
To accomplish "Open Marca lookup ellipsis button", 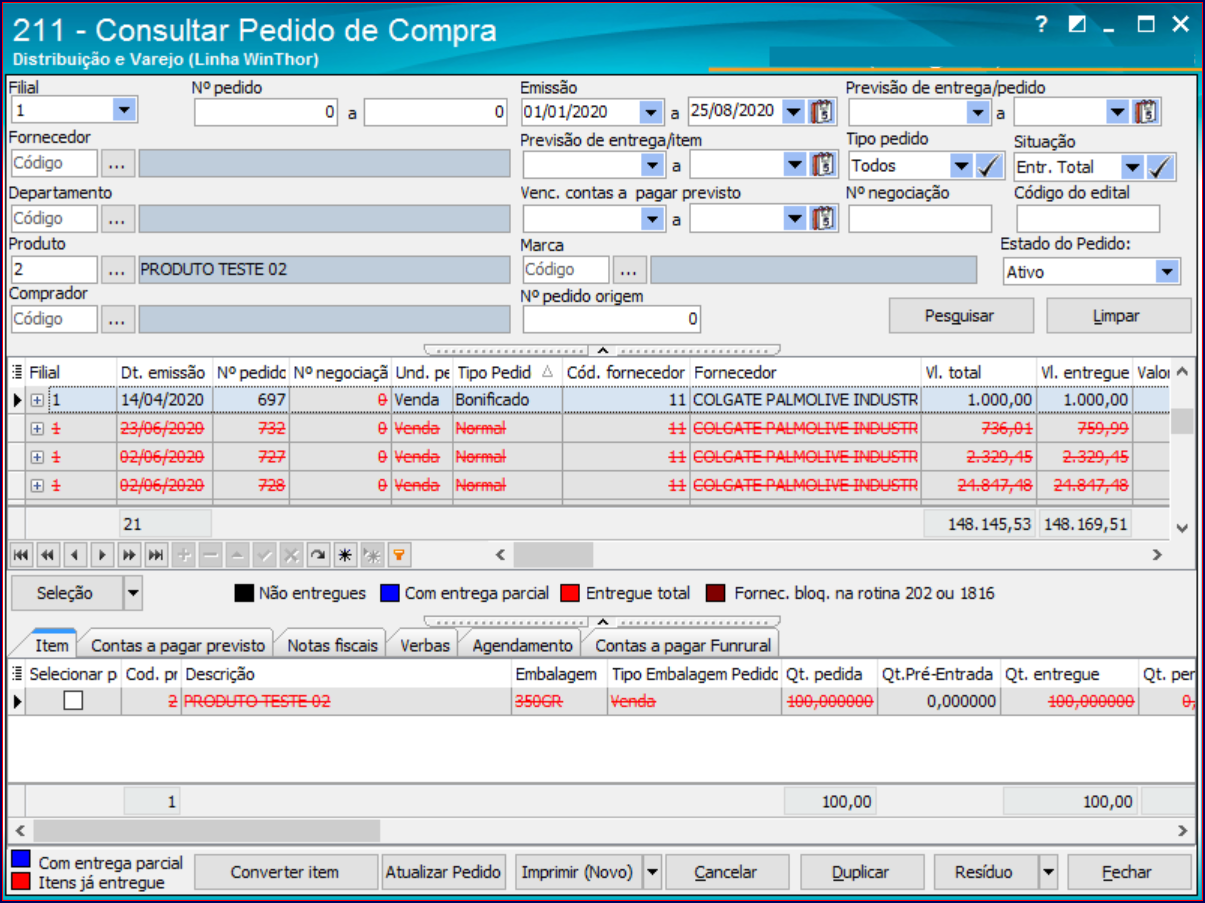I will pos(629,270).
